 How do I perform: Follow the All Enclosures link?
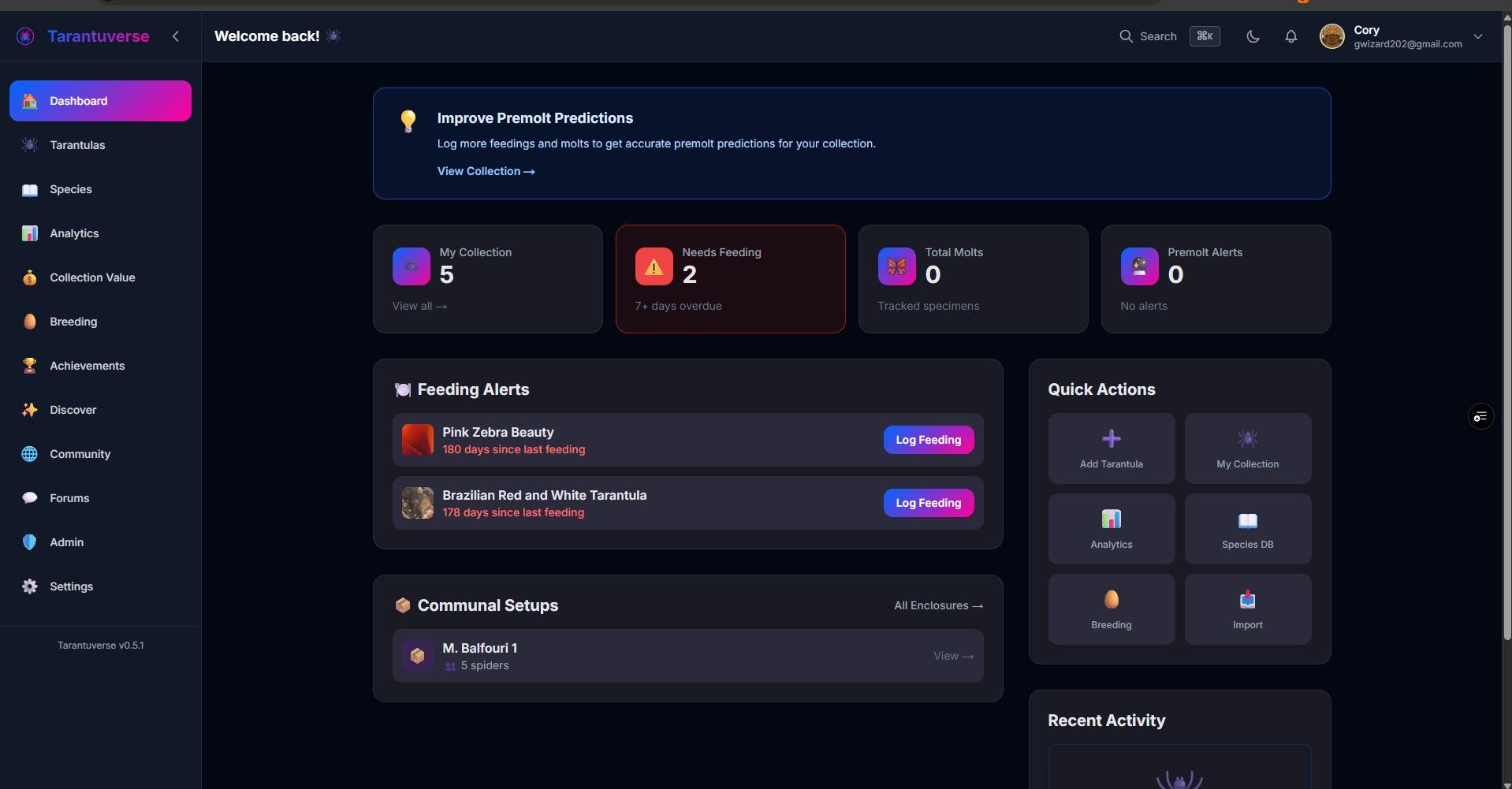tap(938, 605)
